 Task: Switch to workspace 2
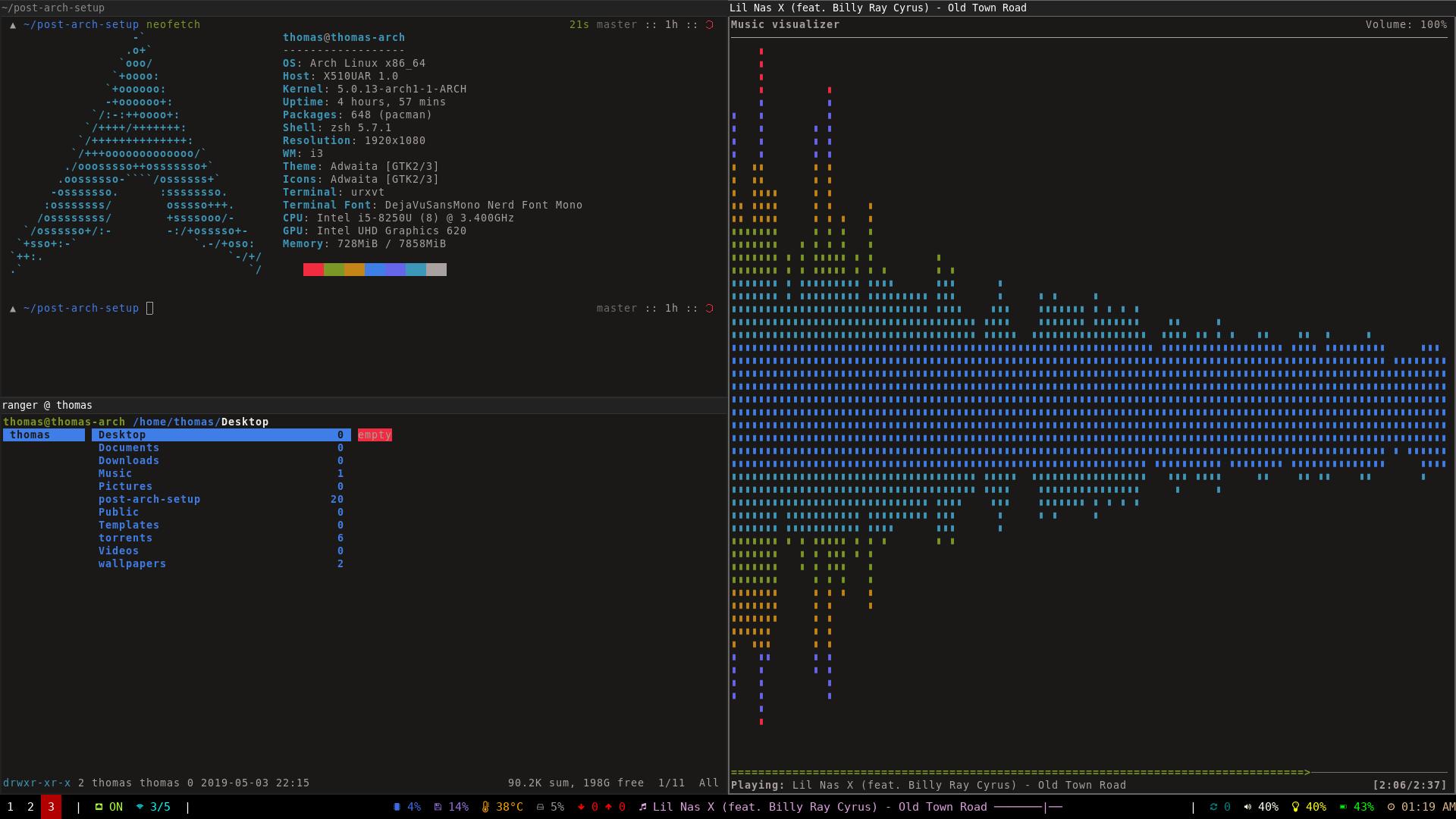[30, 807]
